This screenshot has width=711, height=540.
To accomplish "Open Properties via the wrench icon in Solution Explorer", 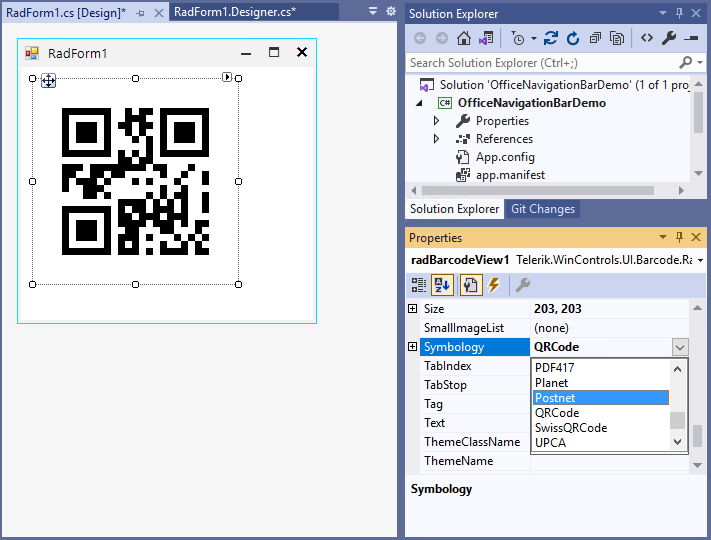I will coord(669,39).
